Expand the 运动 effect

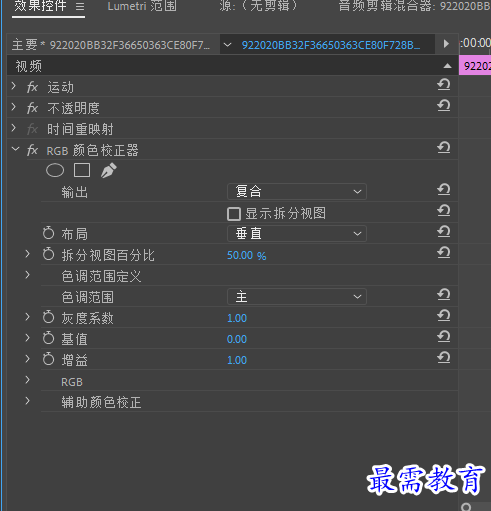click(14, 86)
